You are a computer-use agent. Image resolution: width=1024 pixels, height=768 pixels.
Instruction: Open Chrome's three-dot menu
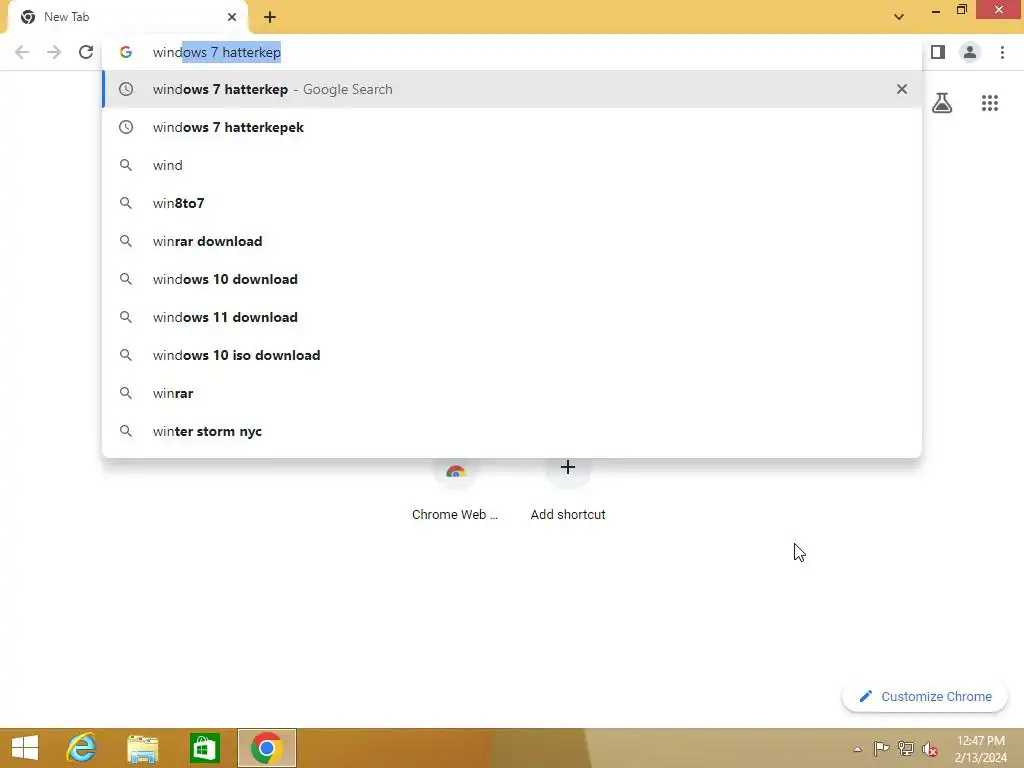[1002, 52]
